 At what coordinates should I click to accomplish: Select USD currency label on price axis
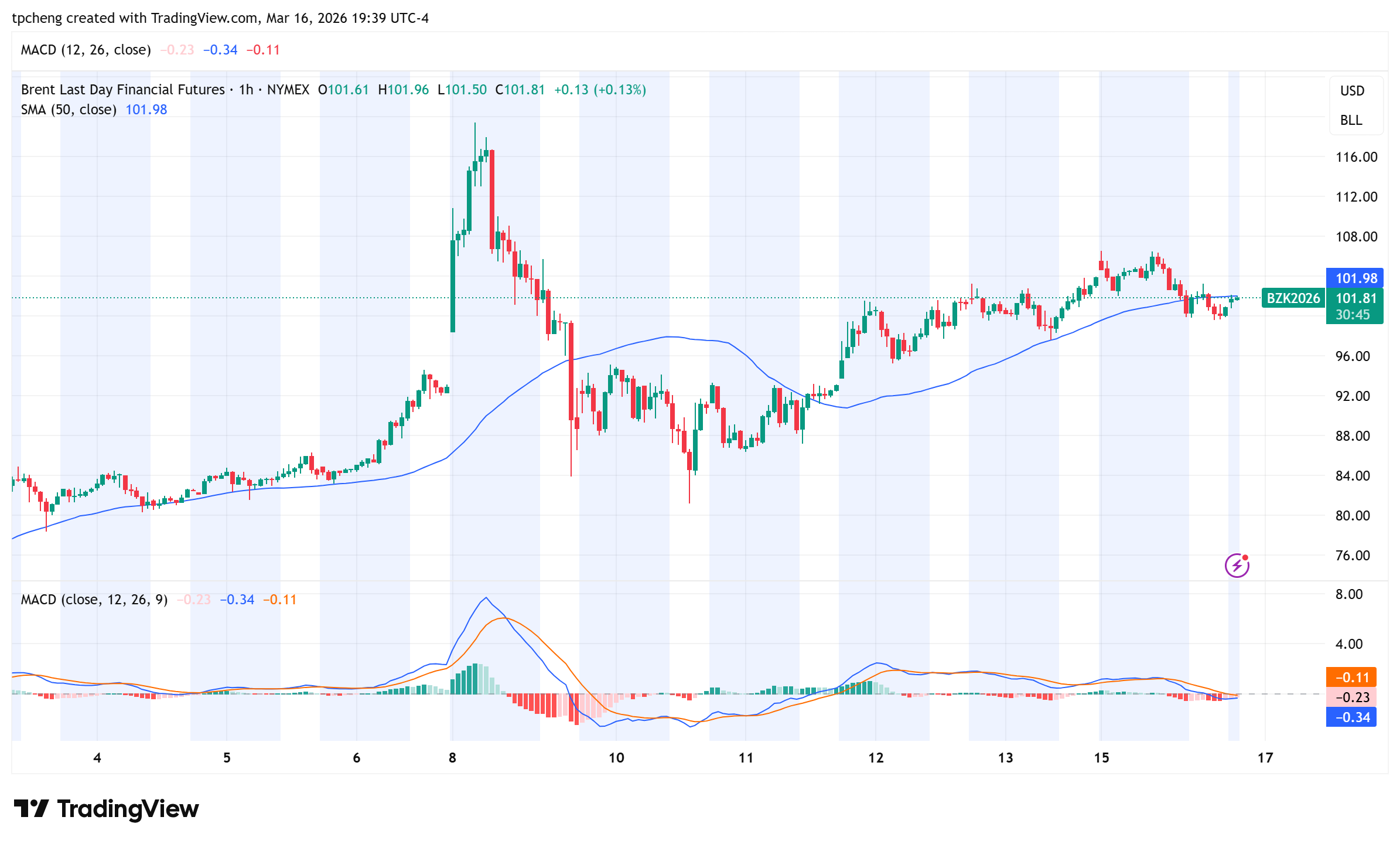[x=1352, y=91]
